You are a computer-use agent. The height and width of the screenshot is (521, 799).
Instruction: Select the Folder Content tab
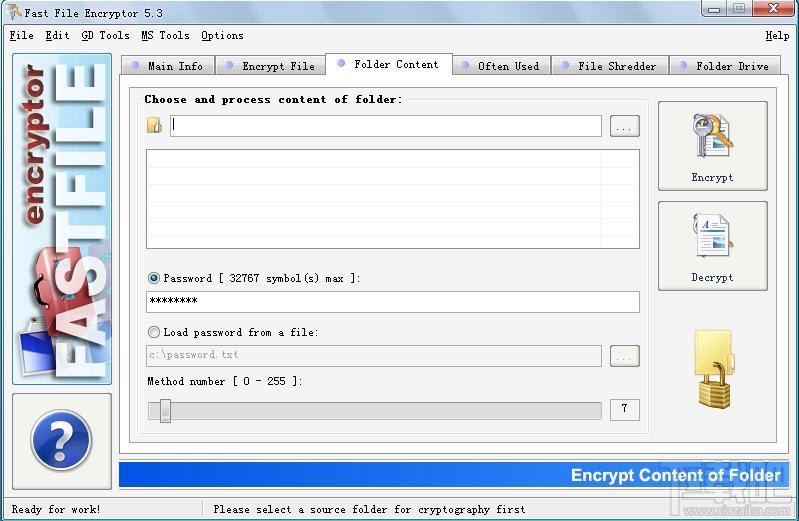(389, 64)
